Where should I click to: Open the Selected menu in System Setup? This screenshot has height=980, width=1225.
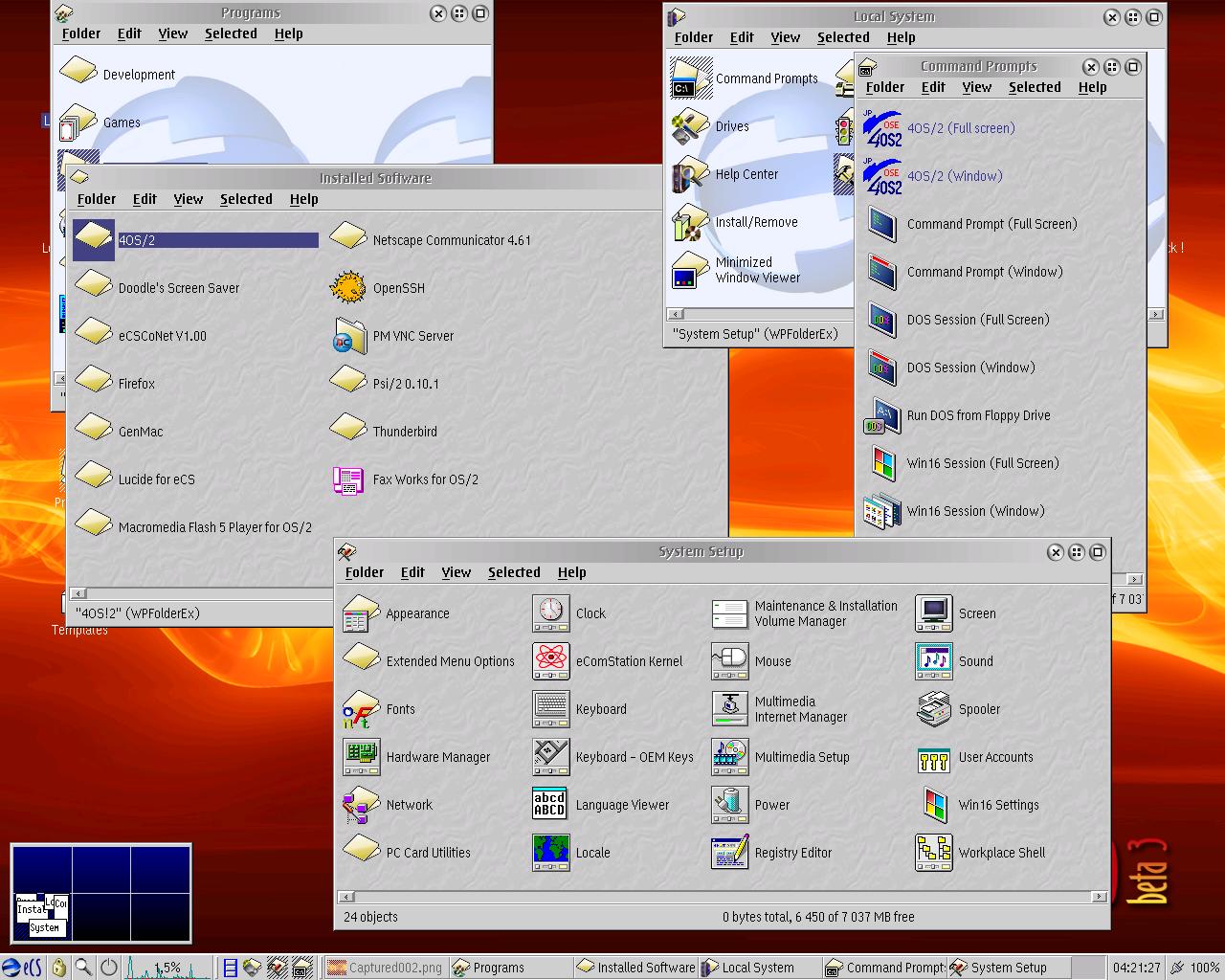point(514,572)
